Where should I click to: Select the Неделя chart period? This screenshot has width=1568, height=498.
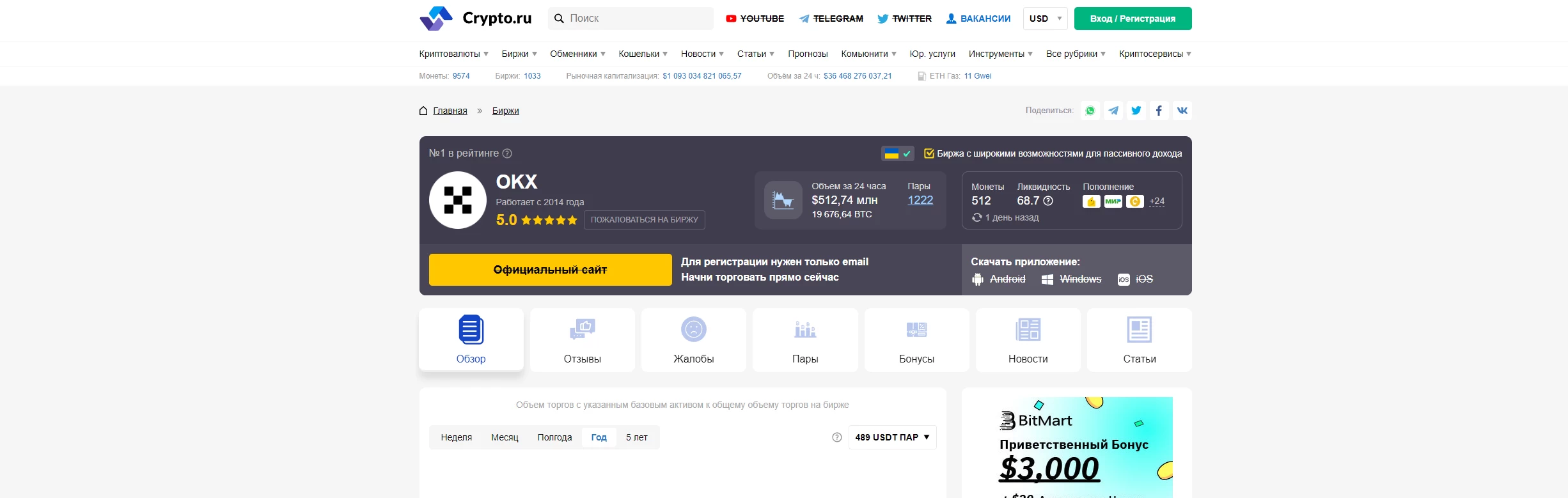coord(457,437)
